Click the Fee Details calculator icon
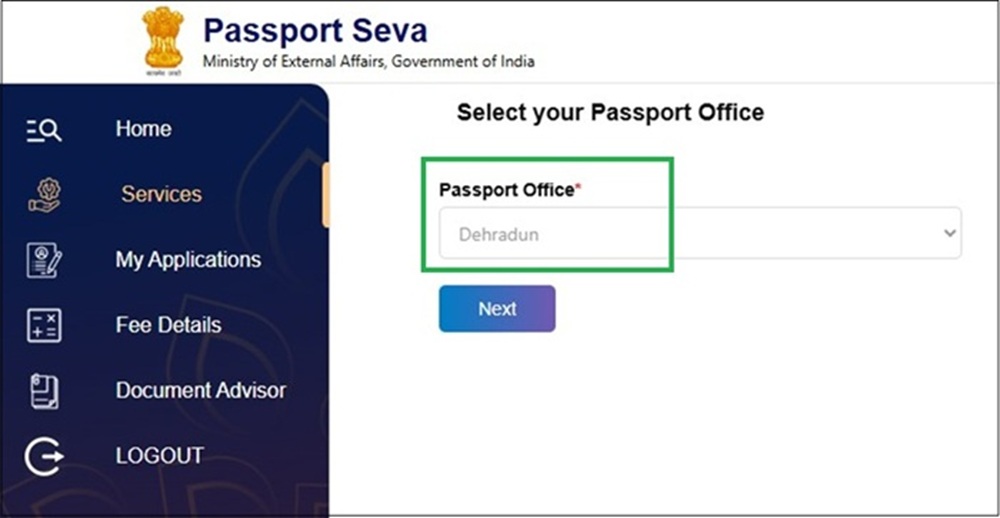The image size is (1000, 518). pyautogui.click(x=44, y=325)
